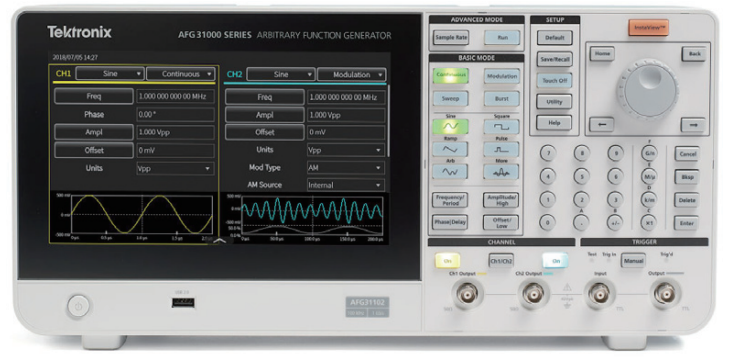733x360 pixels.
Task: Select the Arb waveform button
Action: pos(450,172)
